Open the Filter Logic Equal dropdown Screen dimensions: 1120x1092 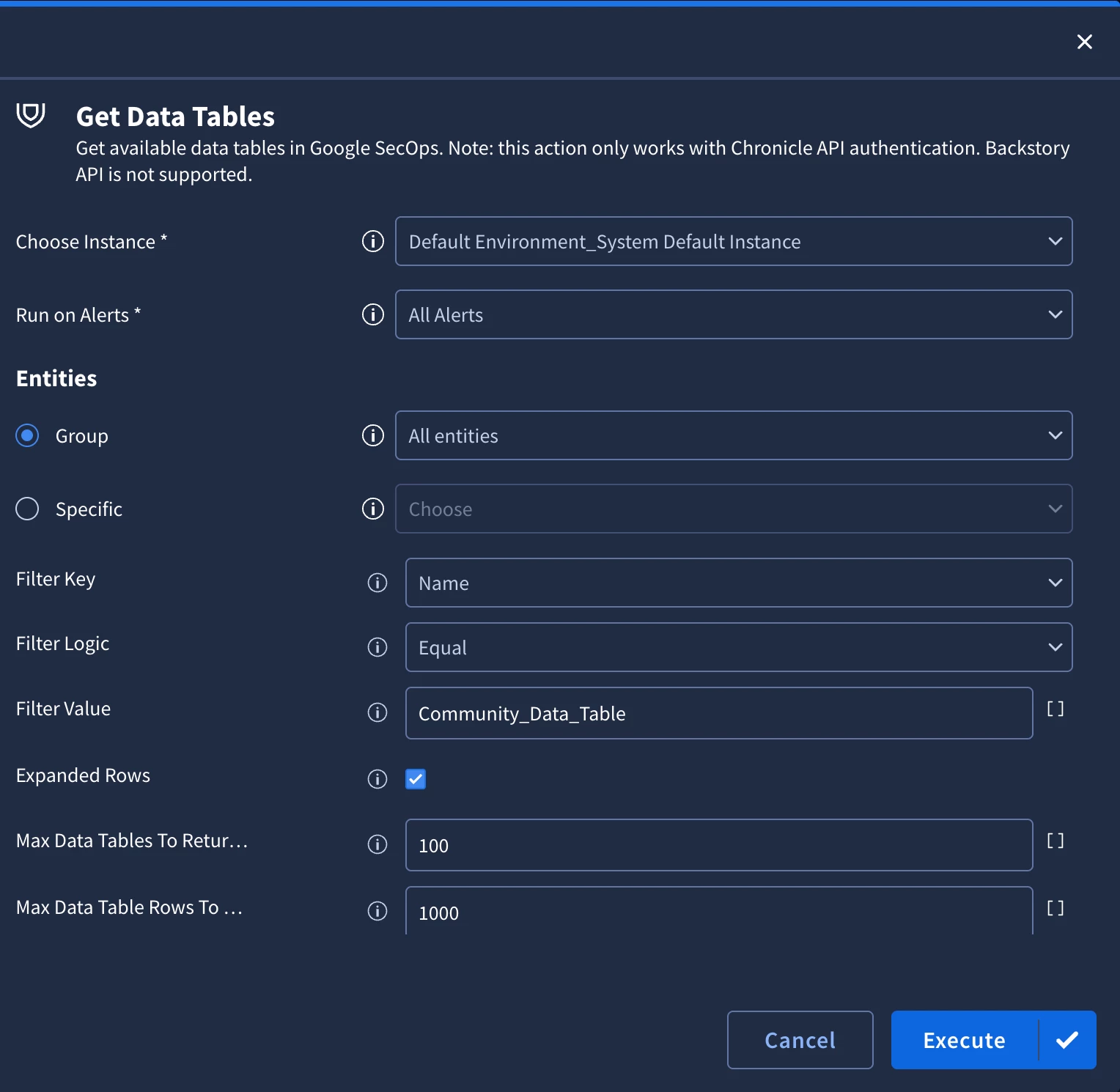click(739, 647)
